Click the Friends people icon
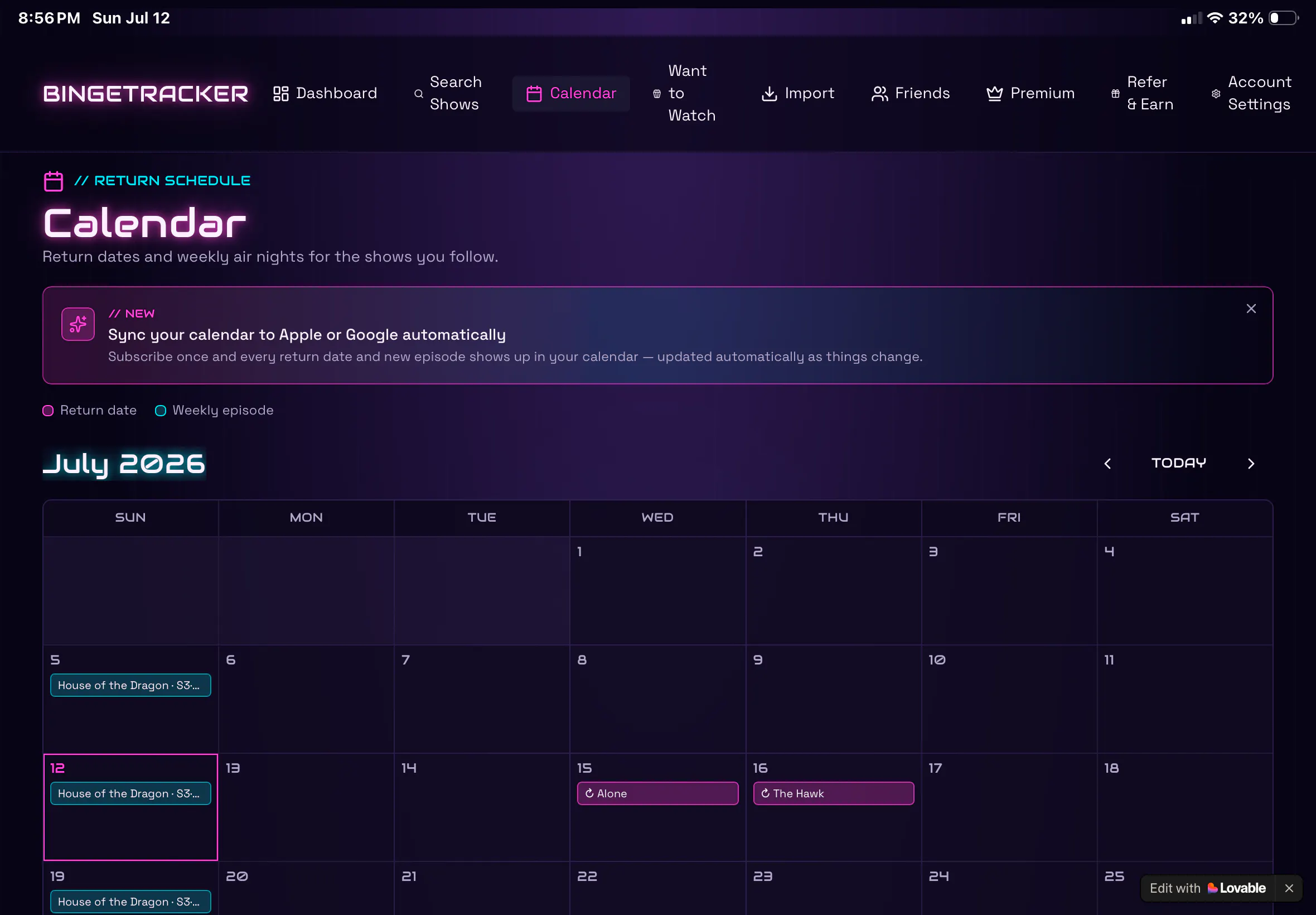Image resolution: width=1316 pixels, height=915 pixels. point(879,93)
